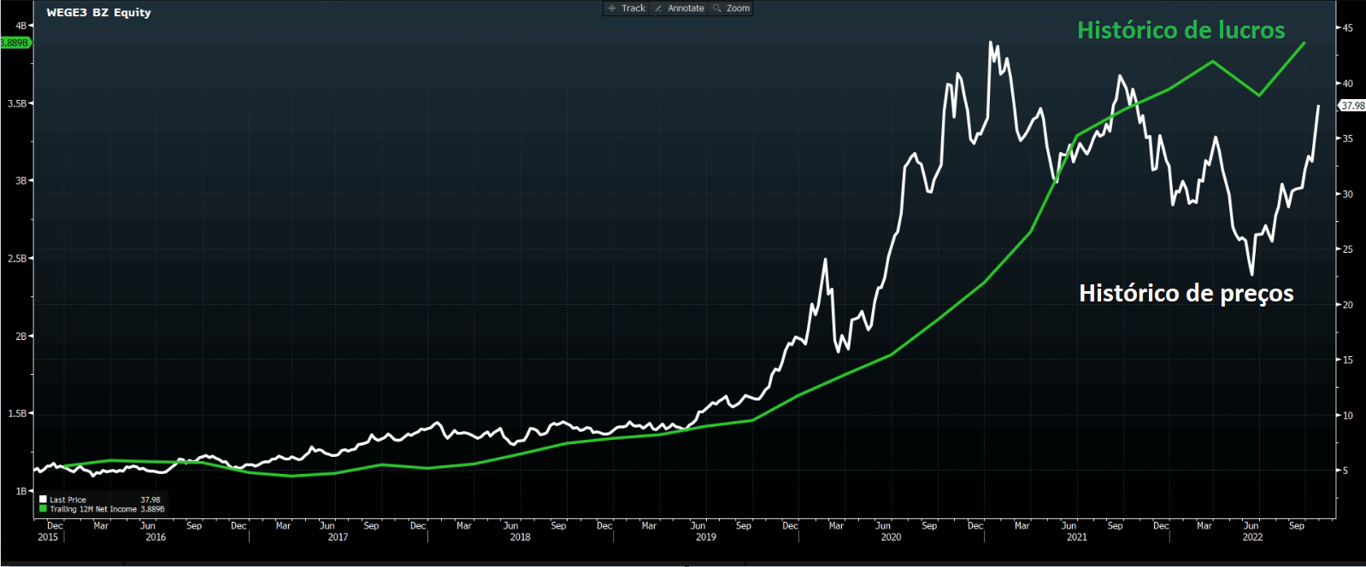Click the 45 right axis label
Viewport: 1366px width, 567px height.
click(1350, 29)
